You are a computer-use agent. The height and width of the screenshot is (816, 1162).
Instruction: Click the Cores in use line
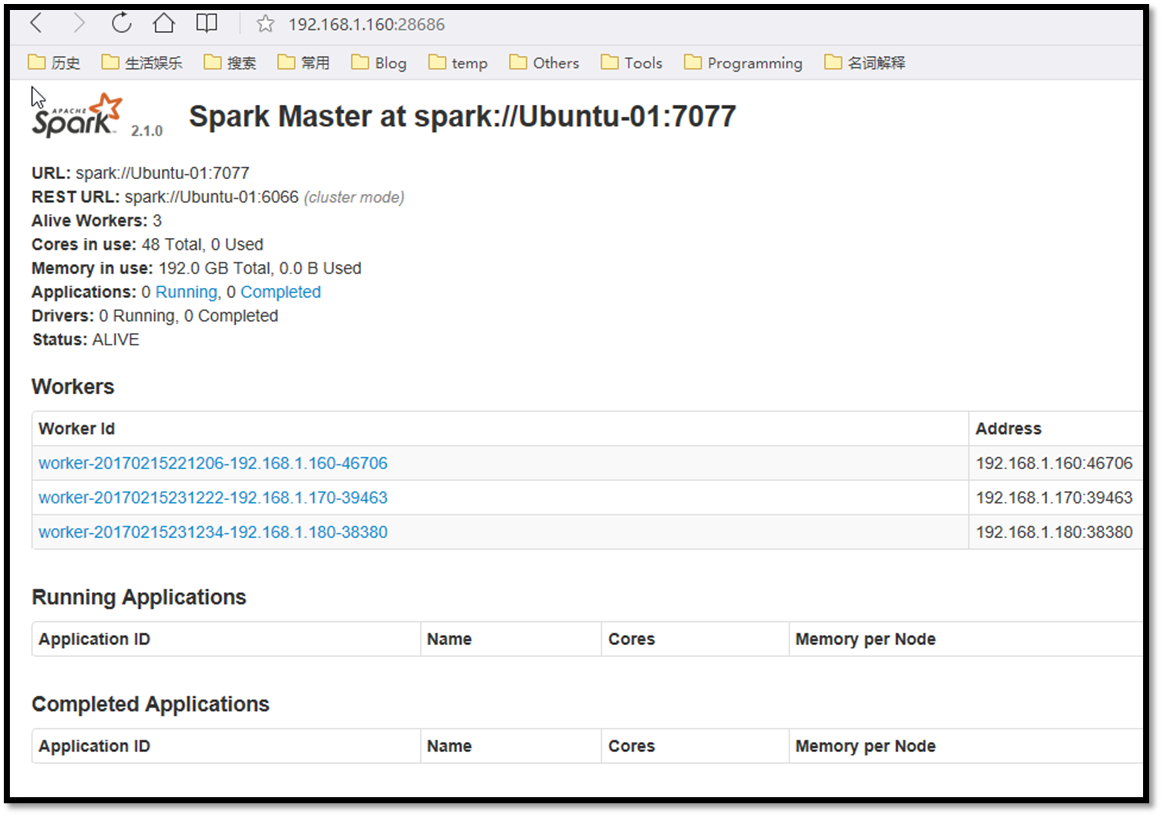pyautogui.click(x=147, y=245)
